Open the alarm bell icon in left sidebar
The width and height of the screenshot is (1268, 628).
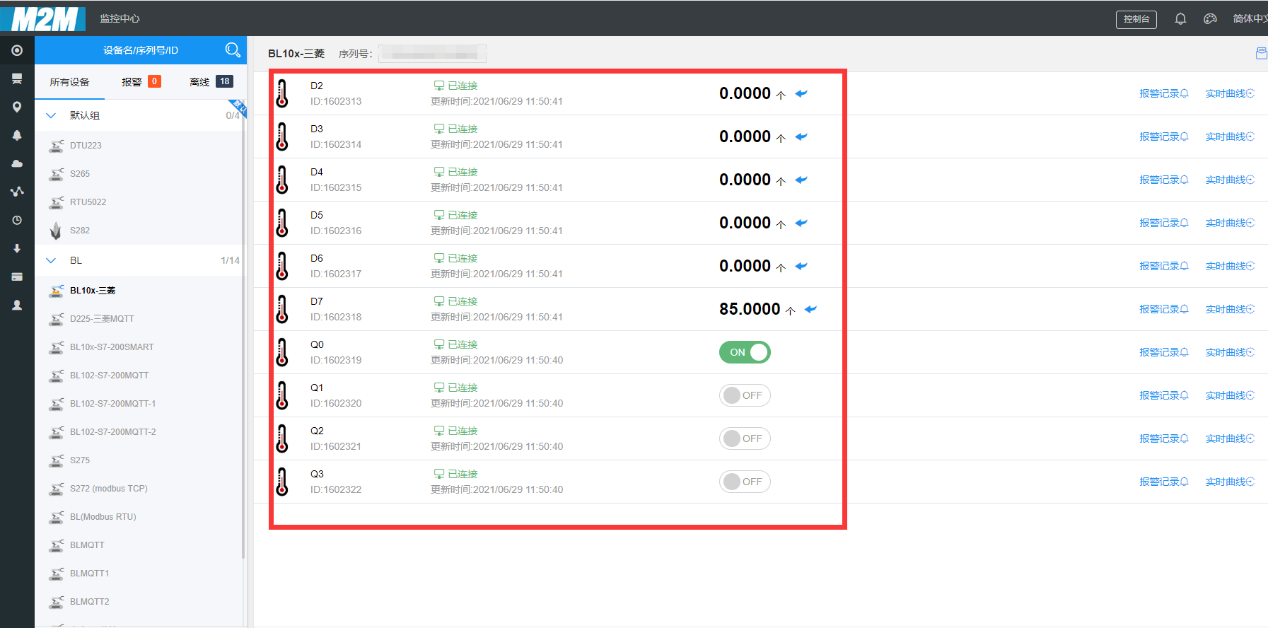click(x=17, y=135)
